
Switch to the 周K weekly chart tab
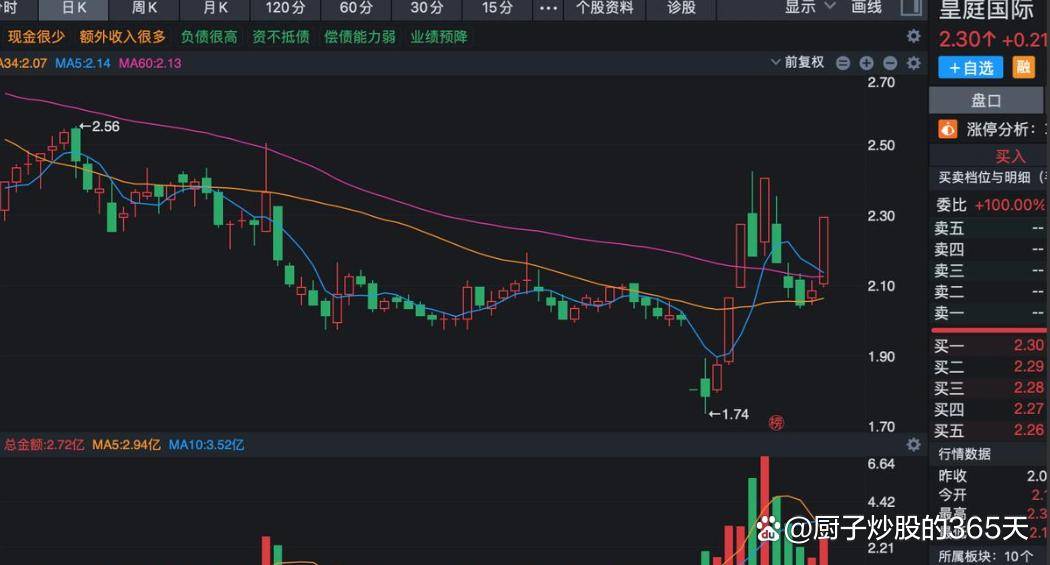pyautogui.click(x=144, y=7)
